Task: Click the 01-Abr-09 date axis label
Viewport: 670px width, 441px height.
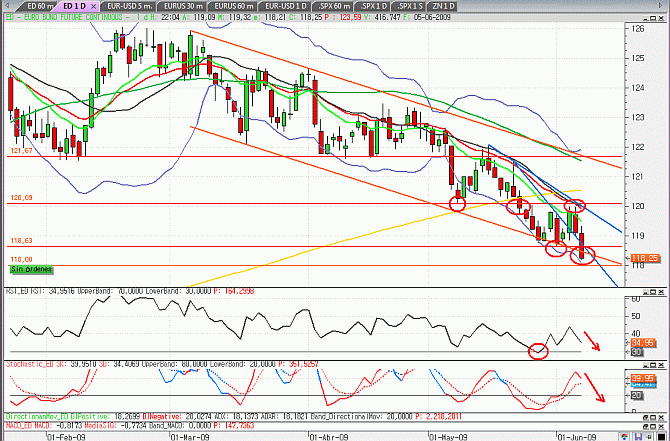Action: click(x=329, y=437)
